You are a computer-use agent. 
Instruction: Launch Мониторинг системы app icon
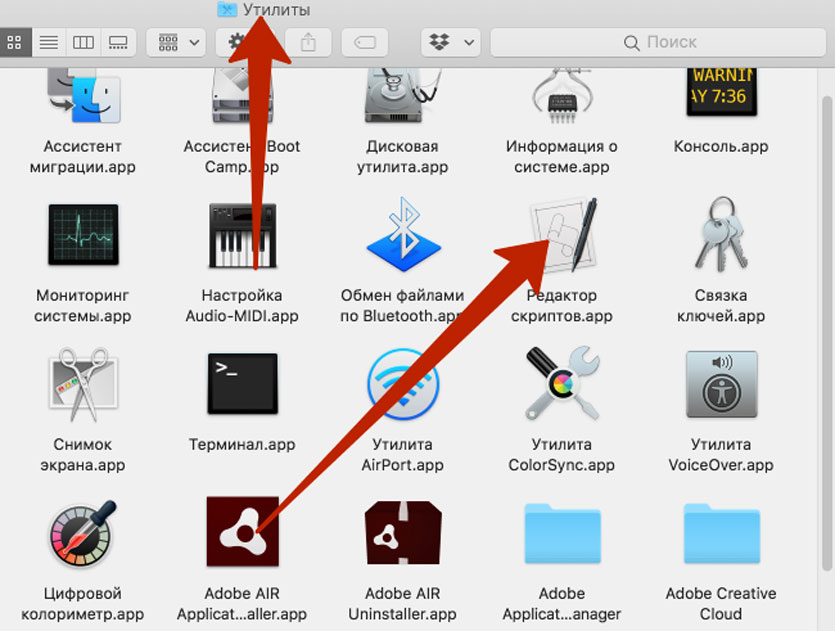(x=83, y=234)
